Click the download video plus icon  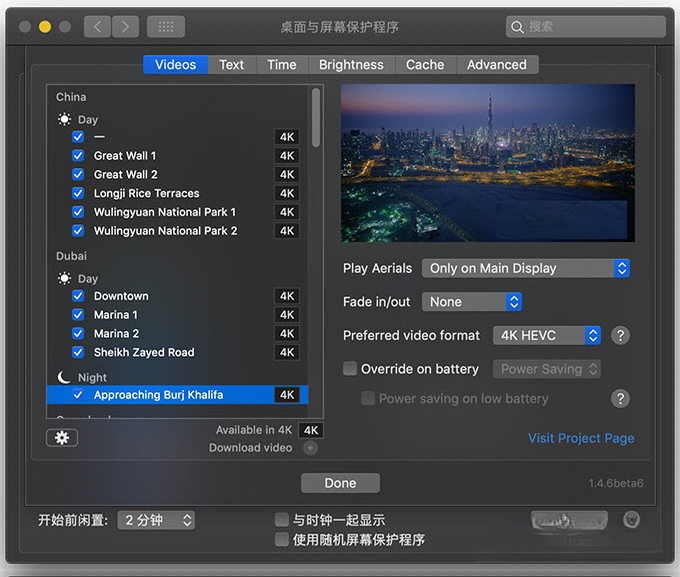pos(310,448)
